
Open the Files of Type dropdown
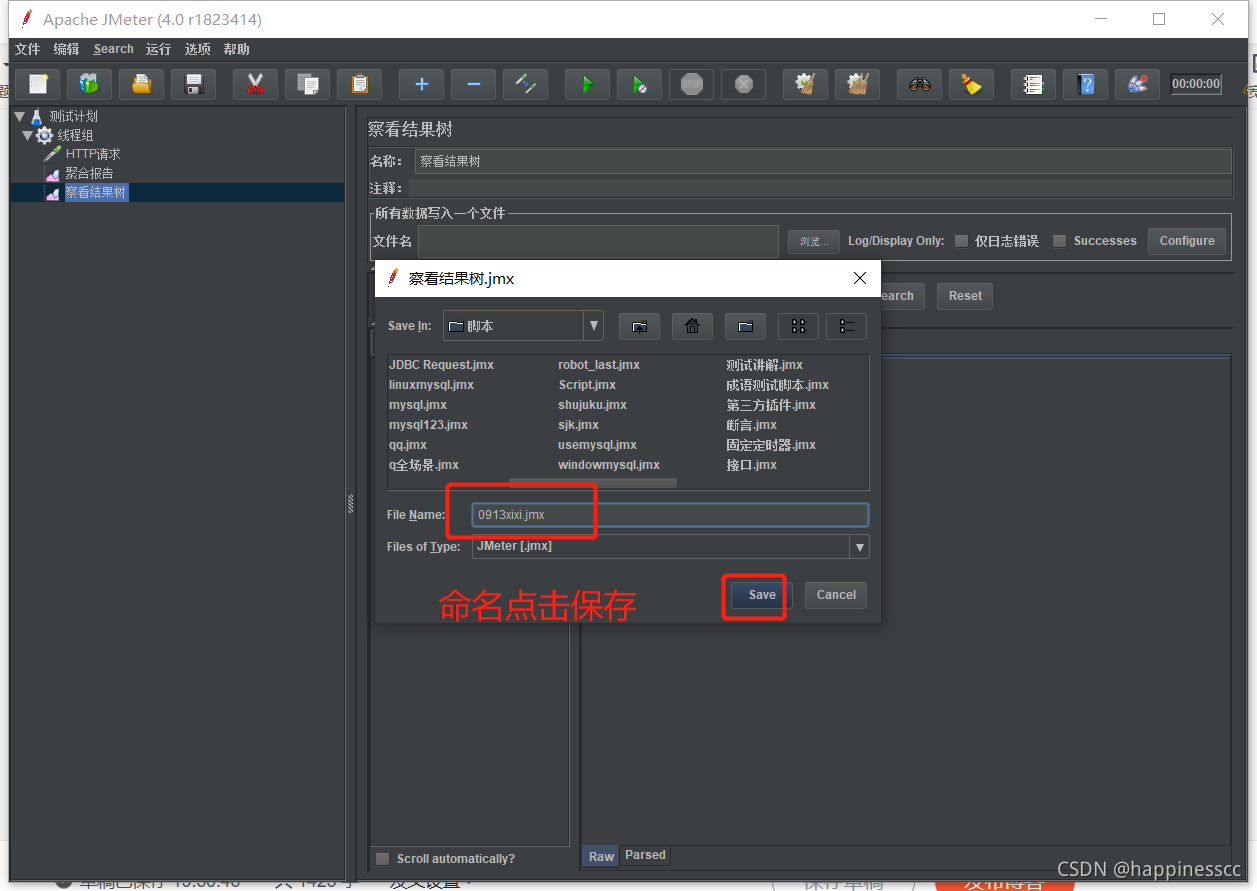click(x=859, y=547)
